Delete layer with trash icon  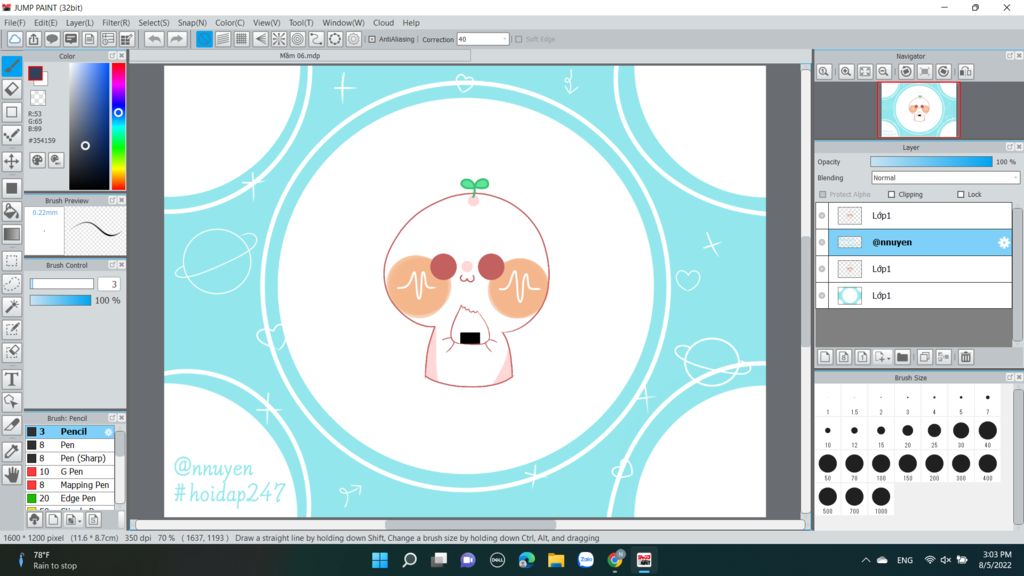click(x=966, y=357)
